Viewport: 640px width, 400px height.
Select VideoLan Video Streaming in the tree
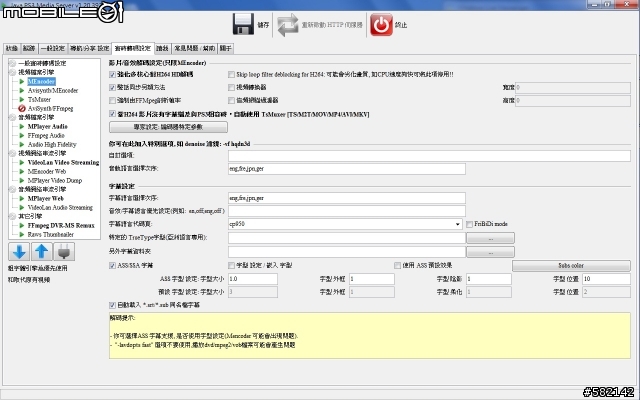[63, 162]
